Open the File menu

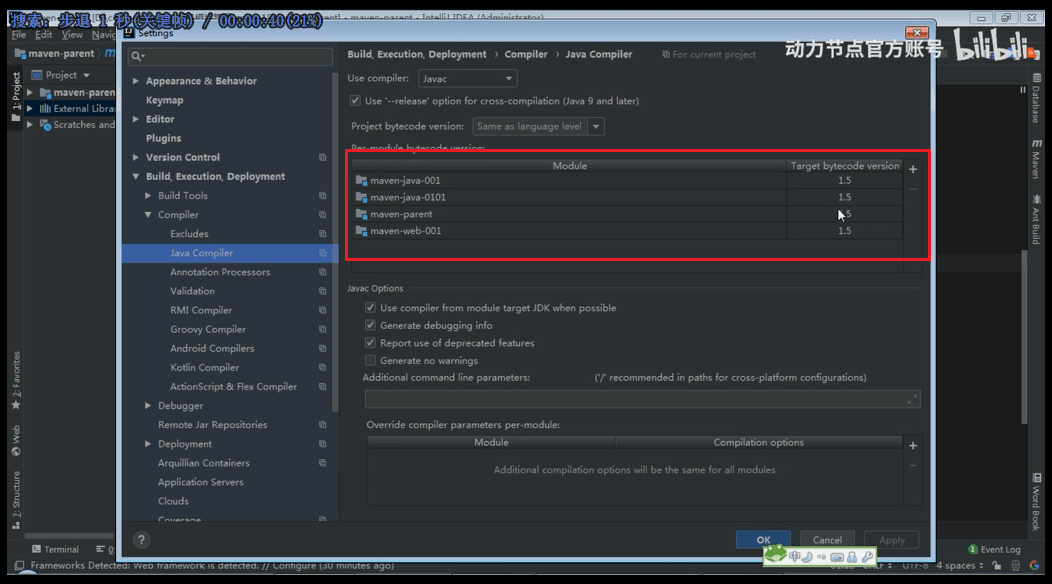pyautogui.click(x=19, y=34)
